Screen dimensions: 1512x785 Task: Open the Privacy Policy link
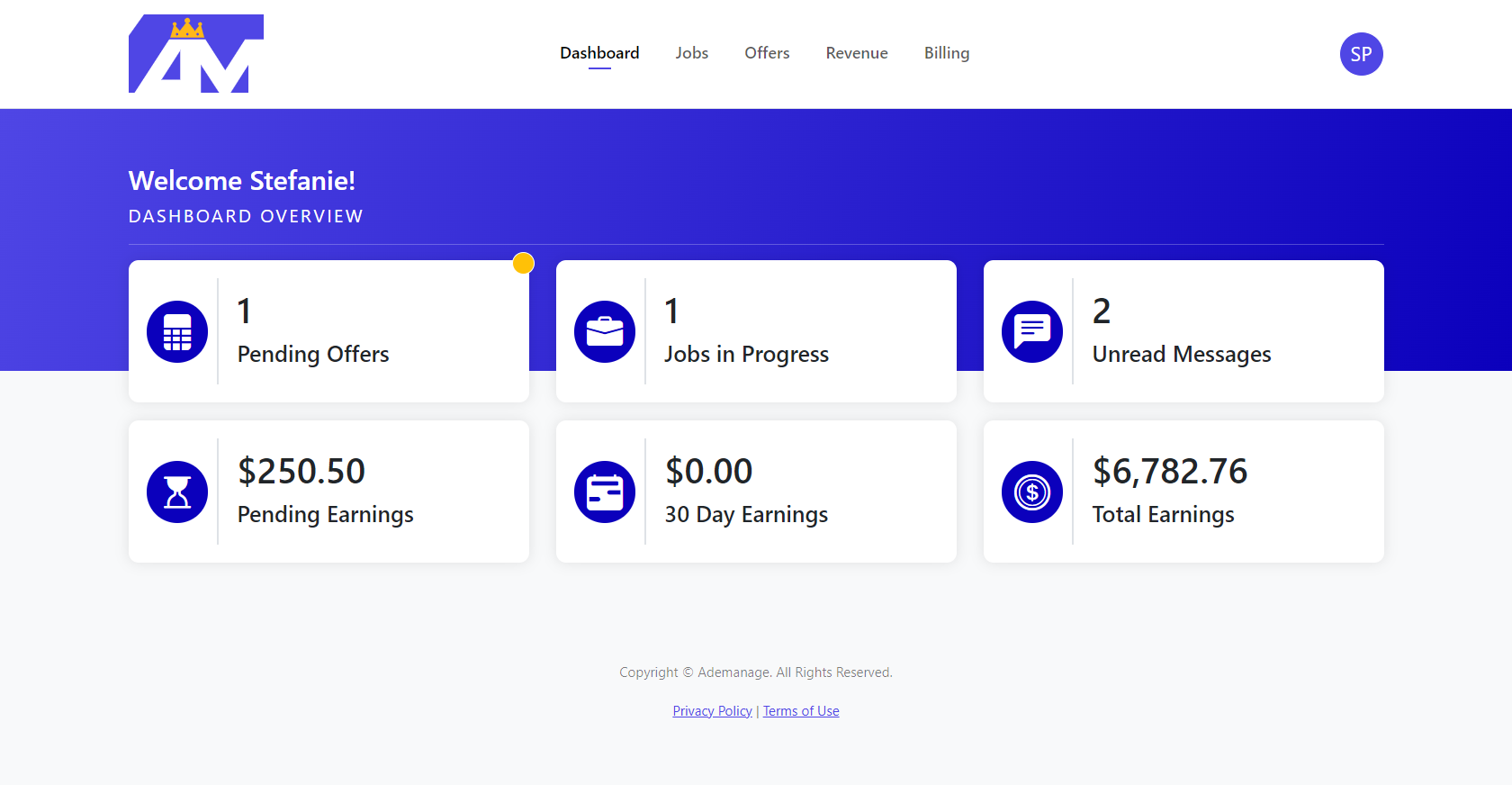click(x=712, y=711)
